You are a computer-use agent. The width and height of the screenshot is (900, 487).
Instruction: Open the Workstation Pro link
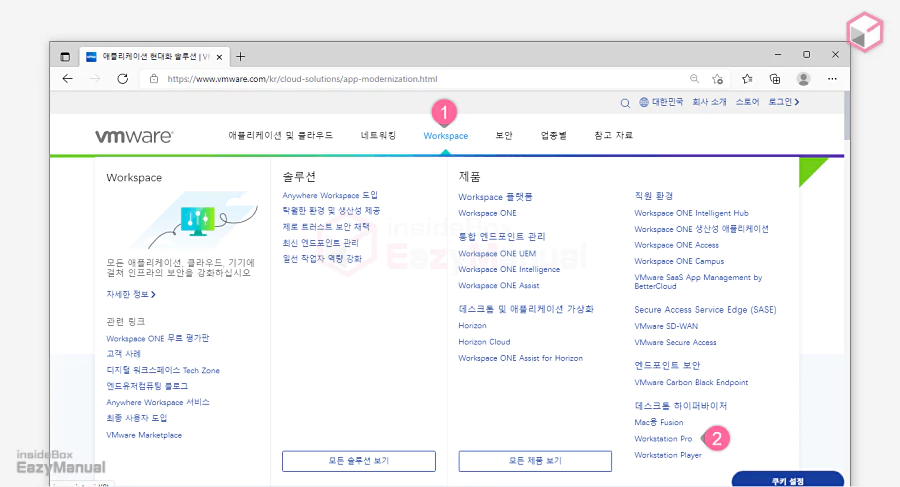click(x=664, y=439)
